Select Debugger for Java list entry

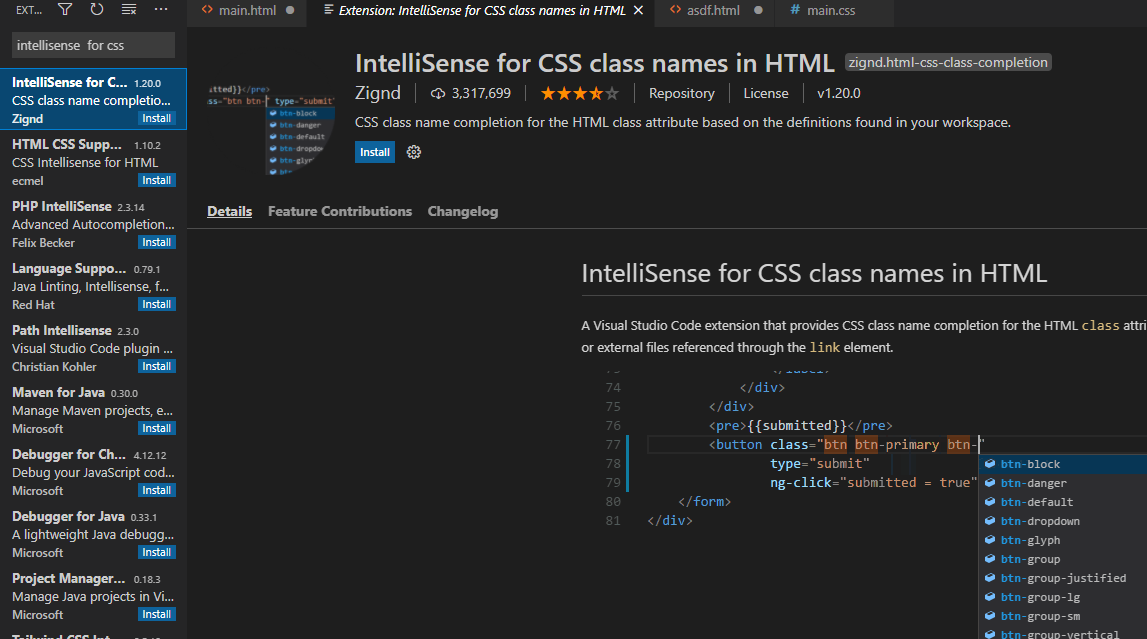[94, 534]
